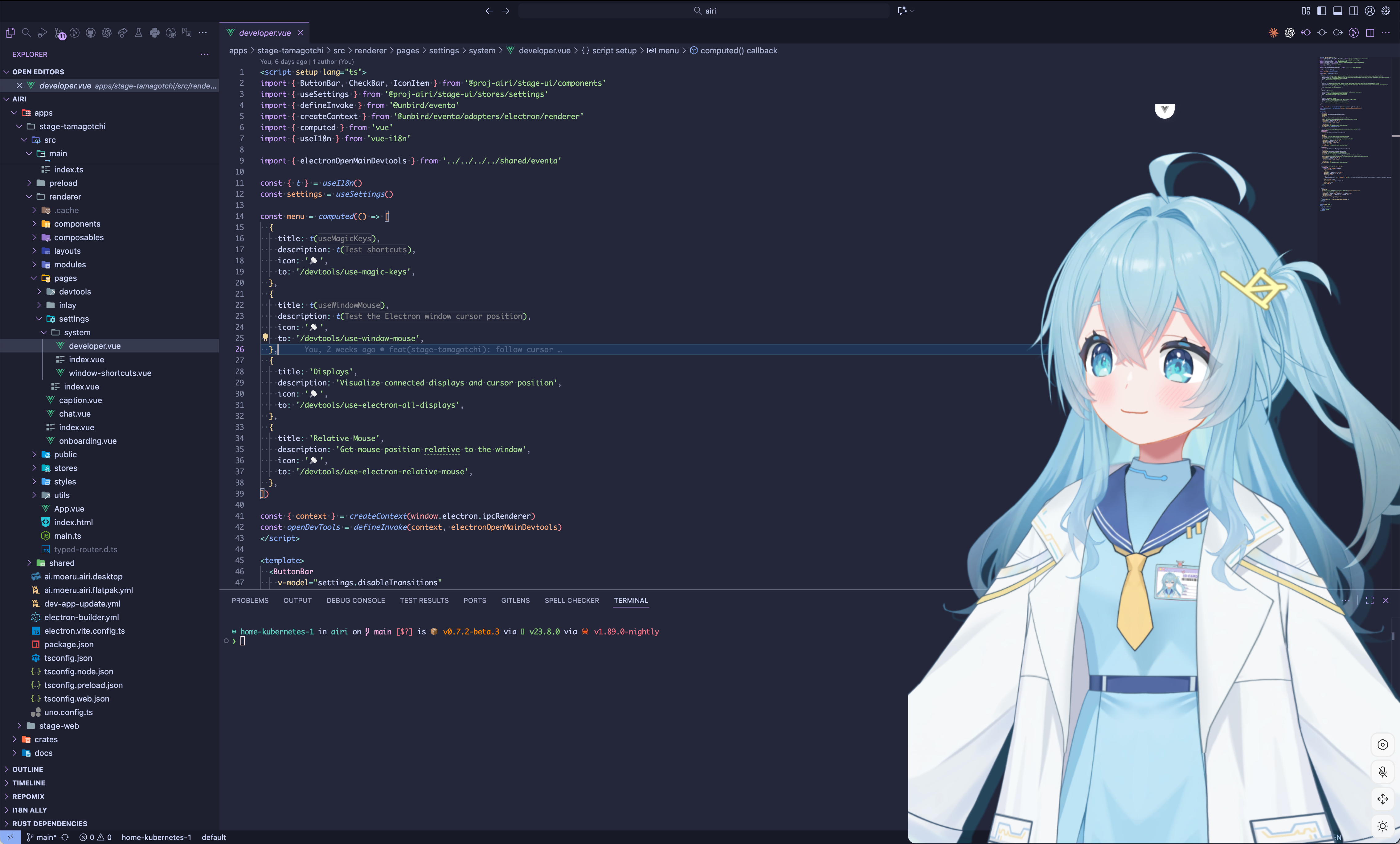Click the main* branch in the status bar

[41, 837]
